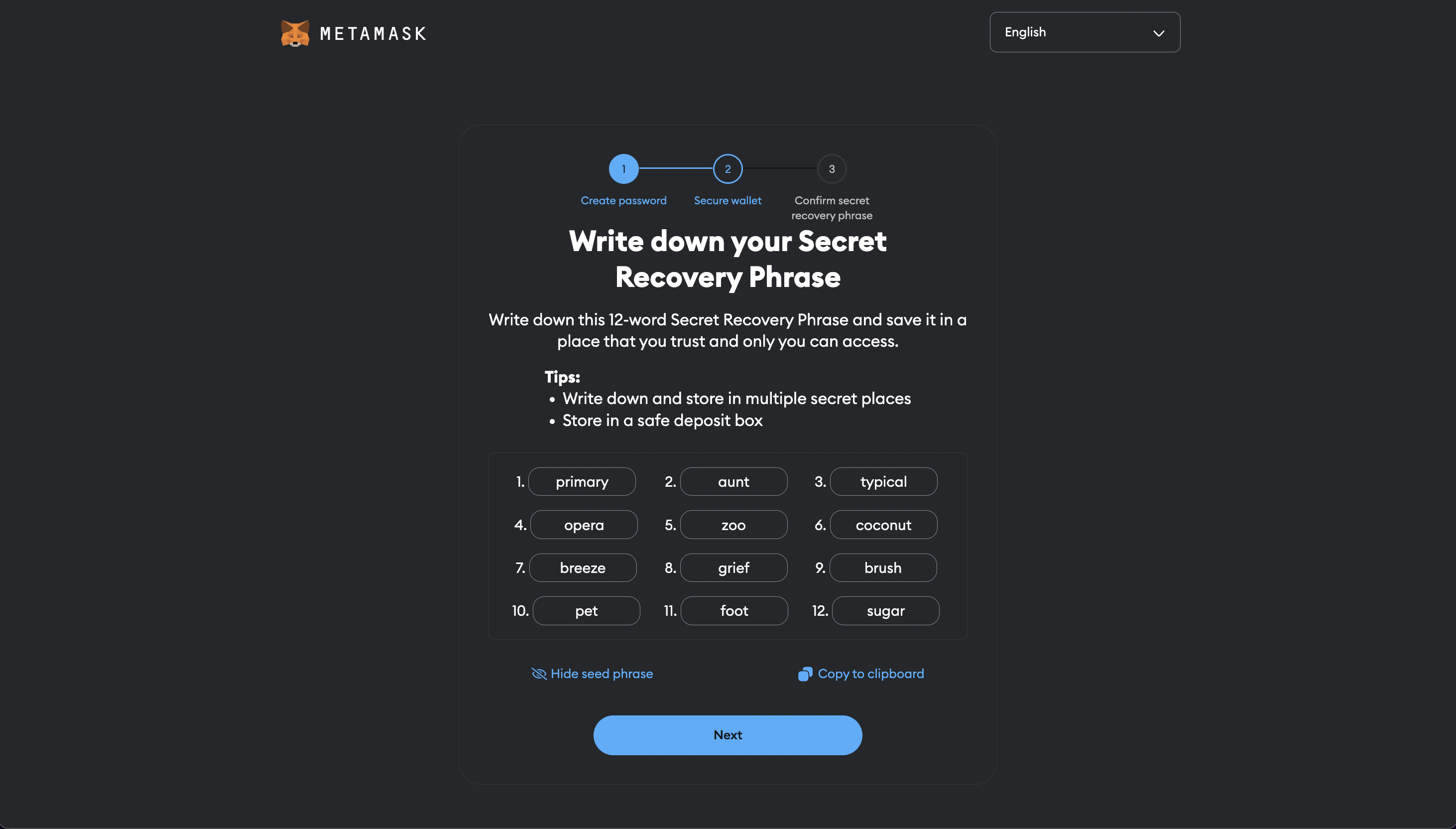Toggle English language dropdown open

[1084, 32]
